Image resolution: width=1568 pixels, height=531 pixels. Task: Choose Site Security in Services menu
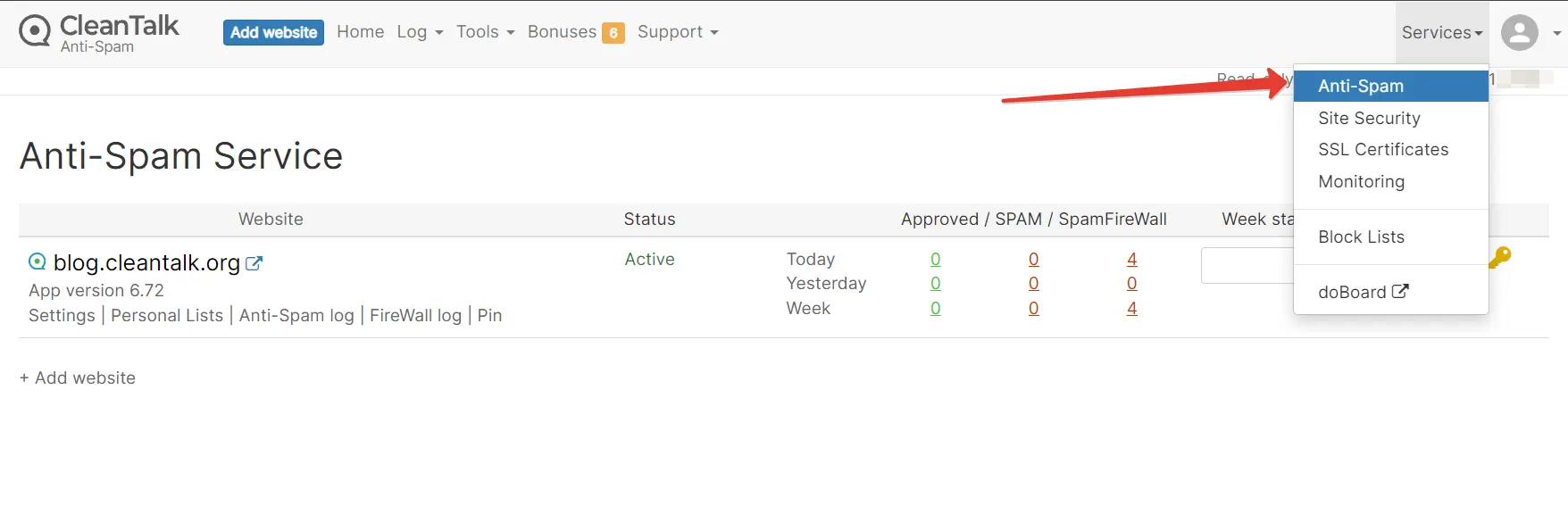1369,118
